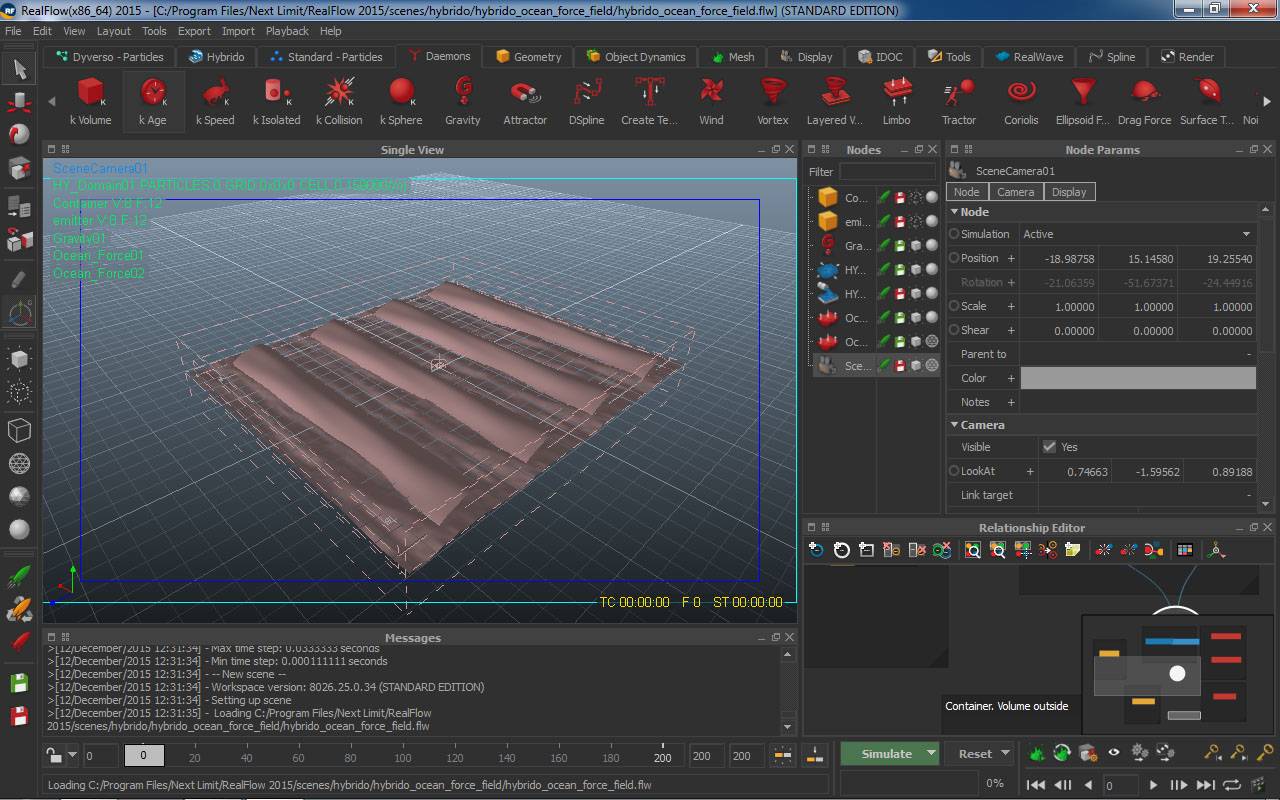1280x800 pixels.
Task: Click the green flame icon beside Reset
Action: click(x=1036, y=752)
